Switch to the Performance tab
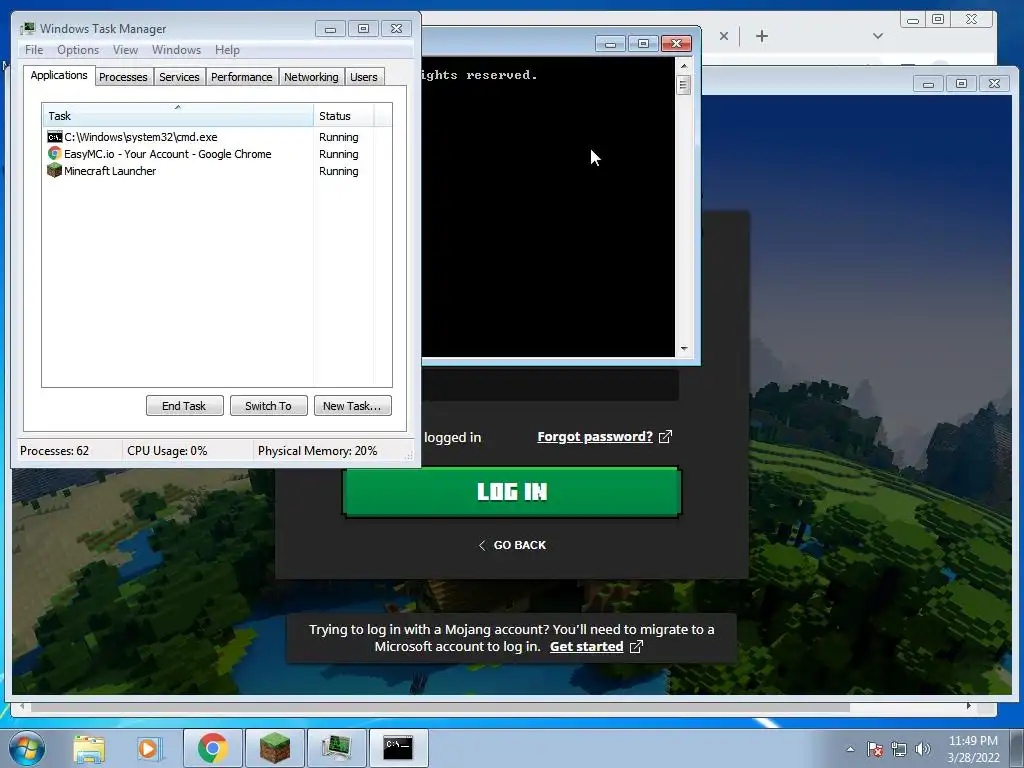The width and height of the screenshot is (1024, 768). 241,77
